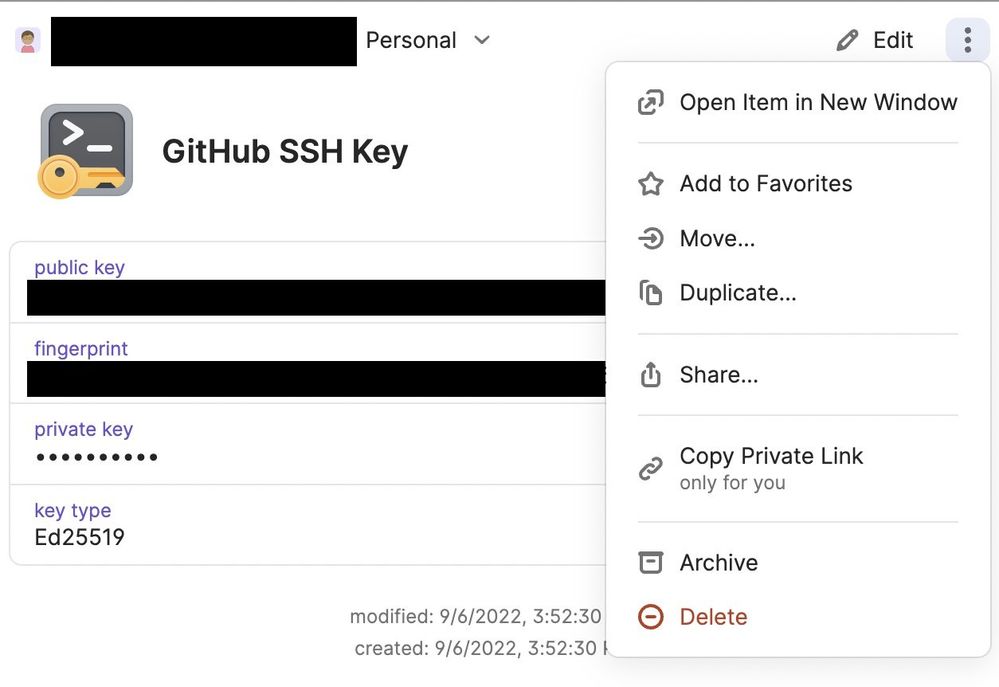This screenshot has width=999, height=687.
Task: Click the pencil Edit icon
Action: (x=847, y=40)
